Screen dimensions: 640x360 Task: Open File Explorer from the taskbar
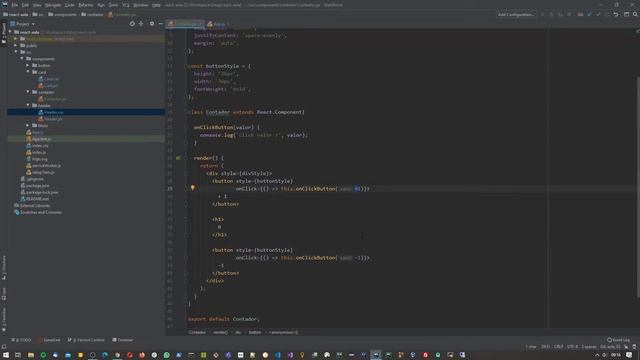click(x=31, y=355)
